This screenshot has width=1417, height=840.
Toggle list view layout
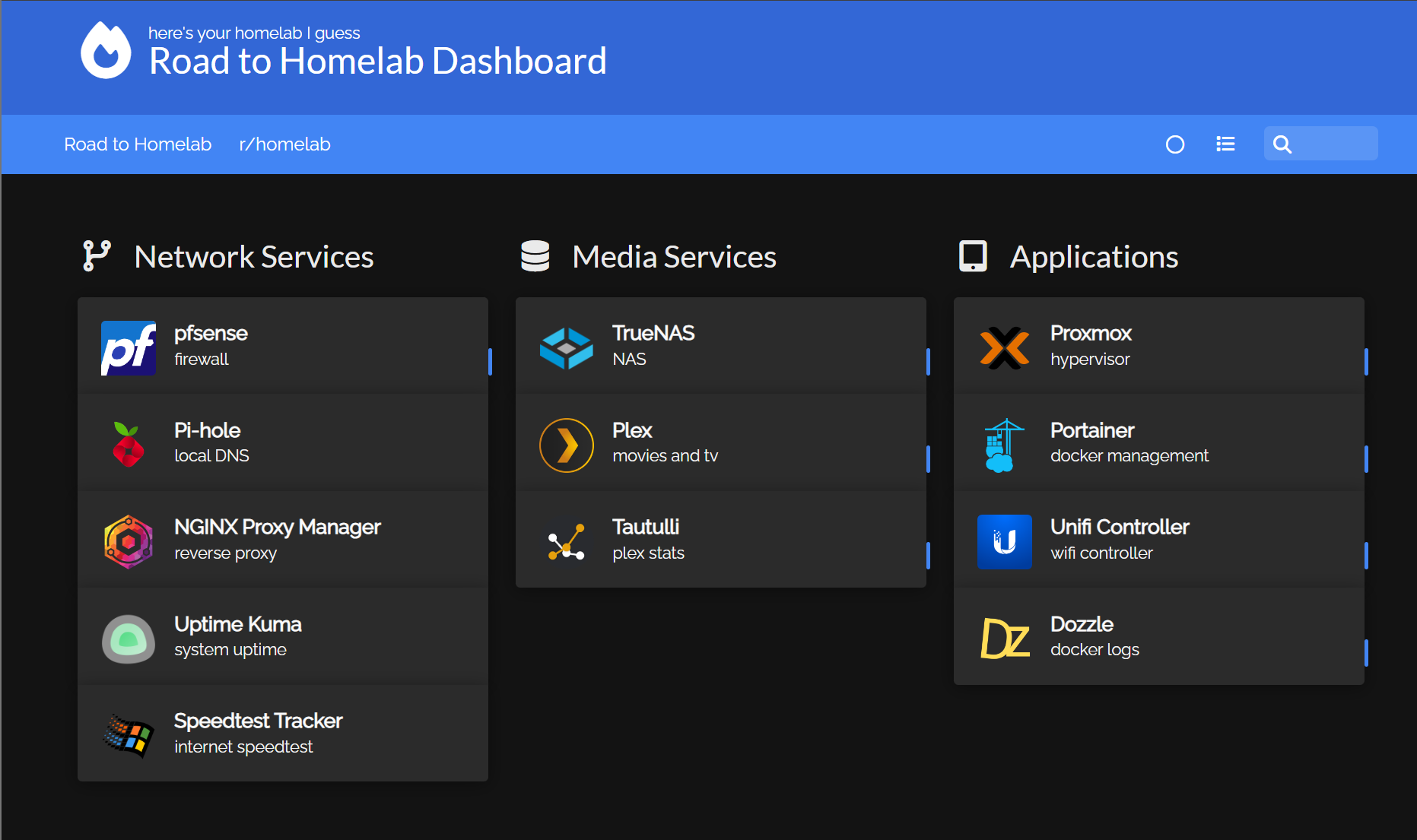click(1225, 144)
